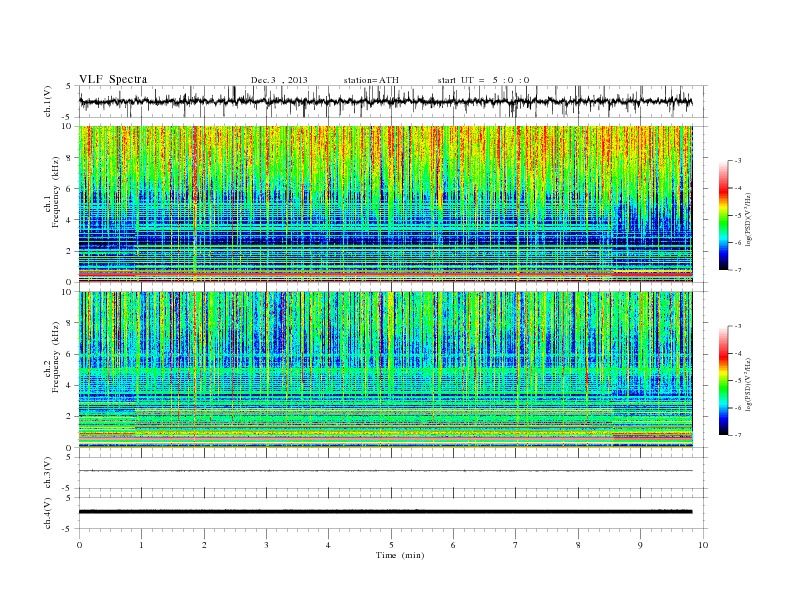Viewport: 792px width, 612px height.
Task: Click the "7" tick on the time axis
Action: (x=516, y=545)
